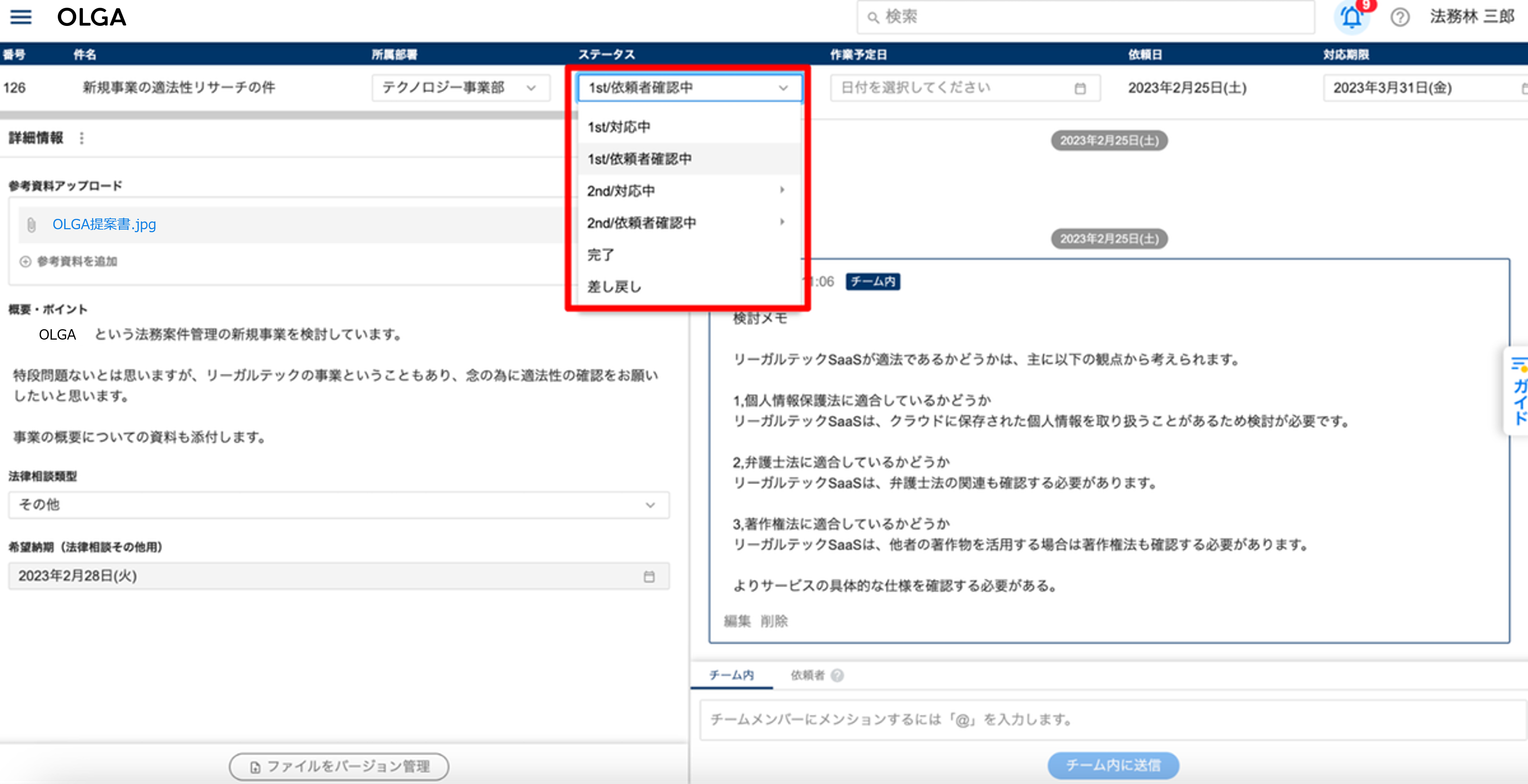The height and width of the screenshot is (784, 1528).
Task: Click the 対応期限 column header
Action: pyautogui.click(x=1346, y=55)
